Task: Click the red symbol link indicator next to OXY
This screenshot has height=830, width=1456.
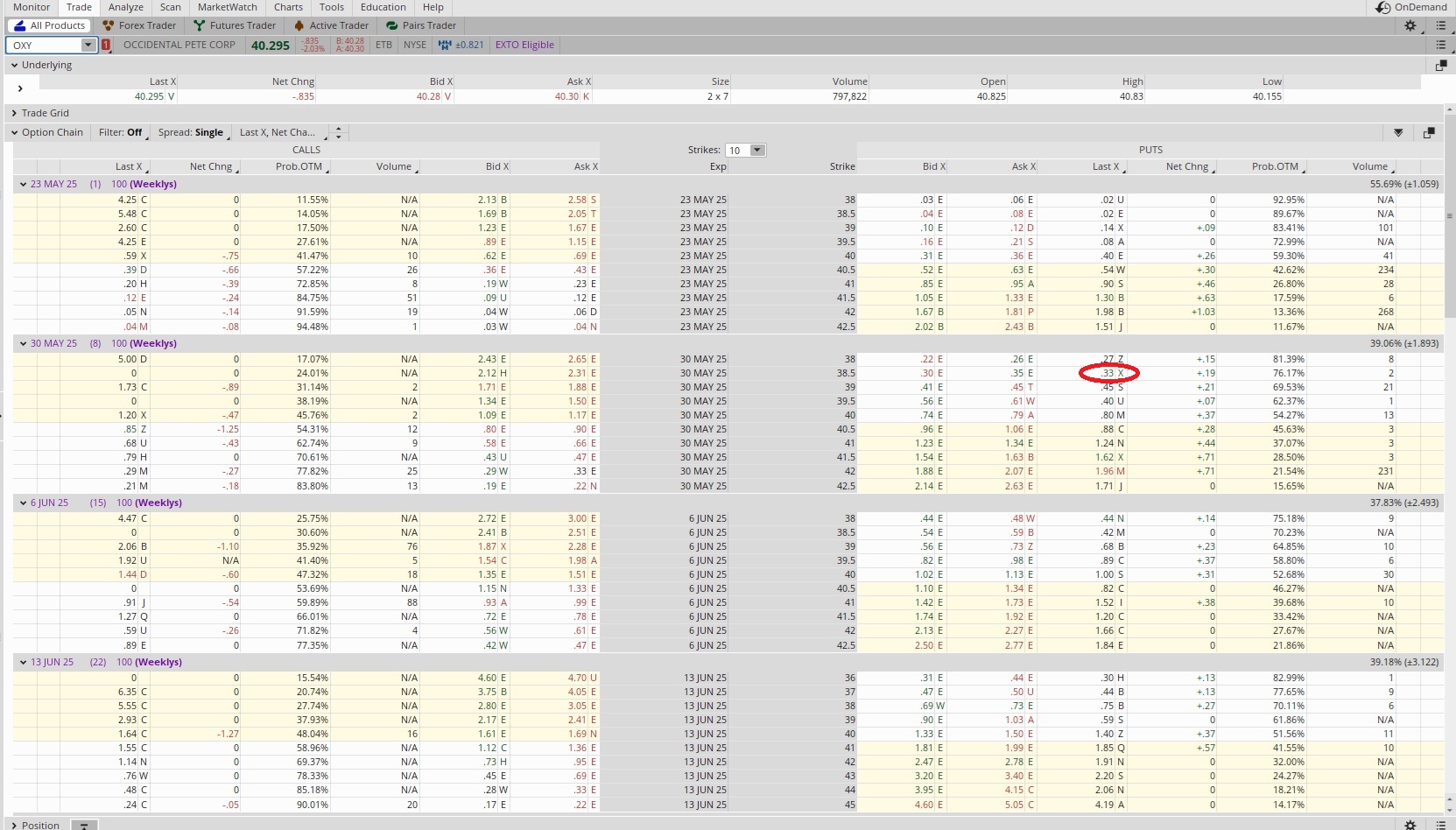Action: [x=106, y=45]
